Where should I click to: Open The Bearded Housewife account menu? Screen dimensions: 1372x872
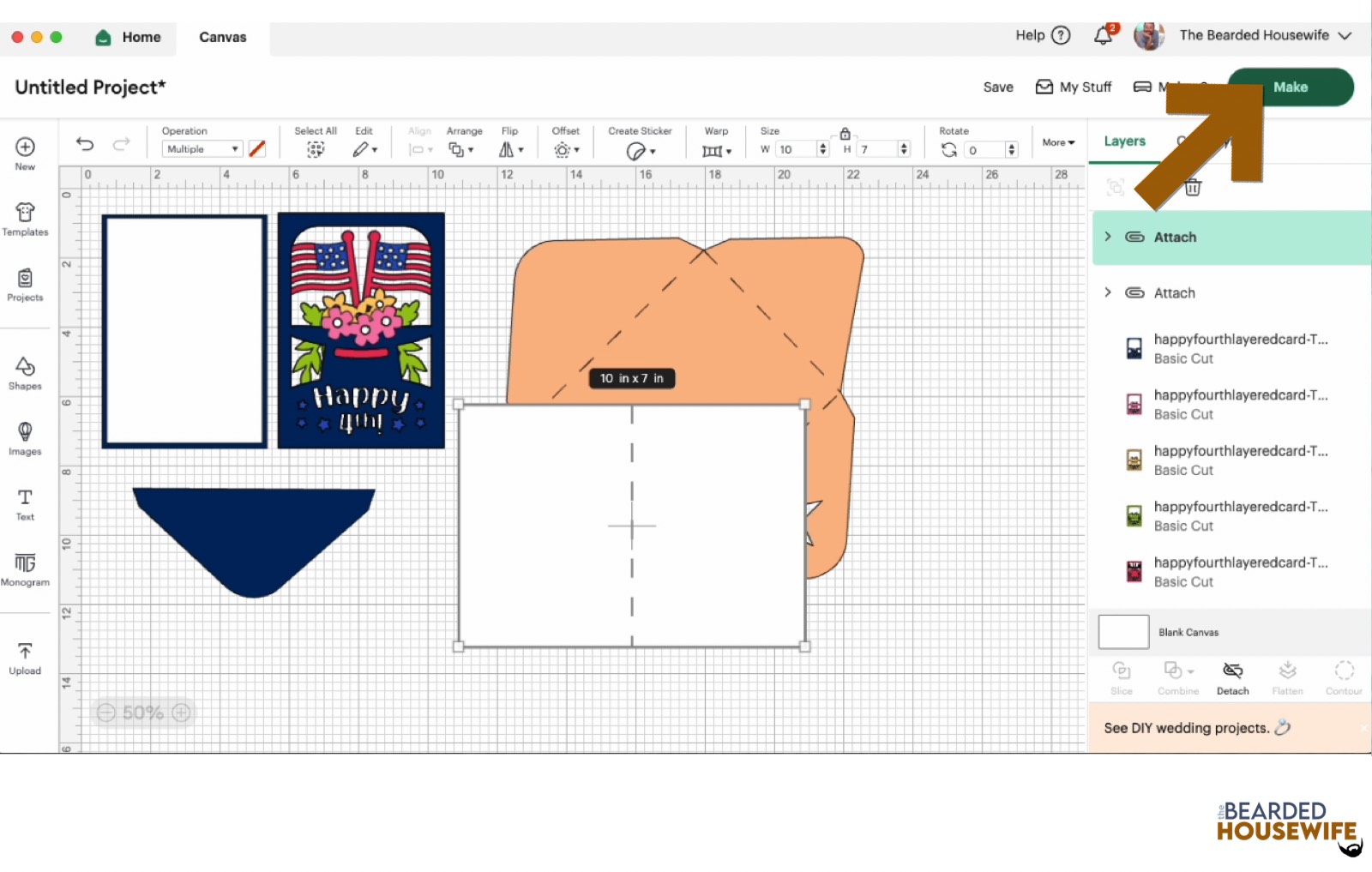[1266, 35]
